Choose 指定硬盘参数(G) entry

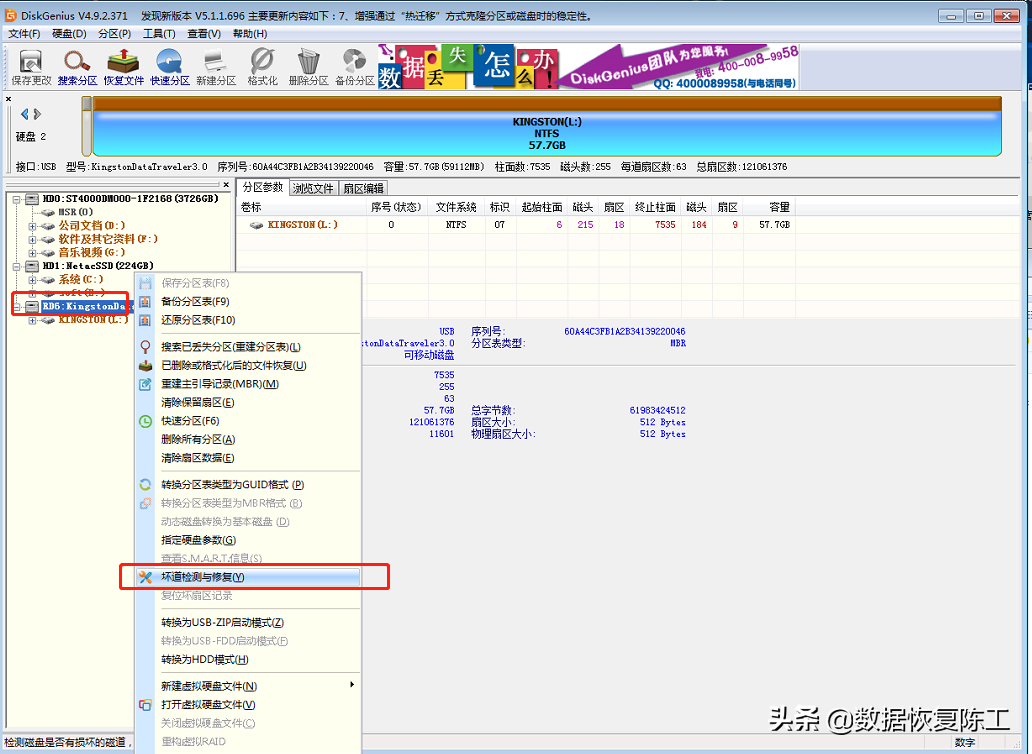click(x=249, y=540)
